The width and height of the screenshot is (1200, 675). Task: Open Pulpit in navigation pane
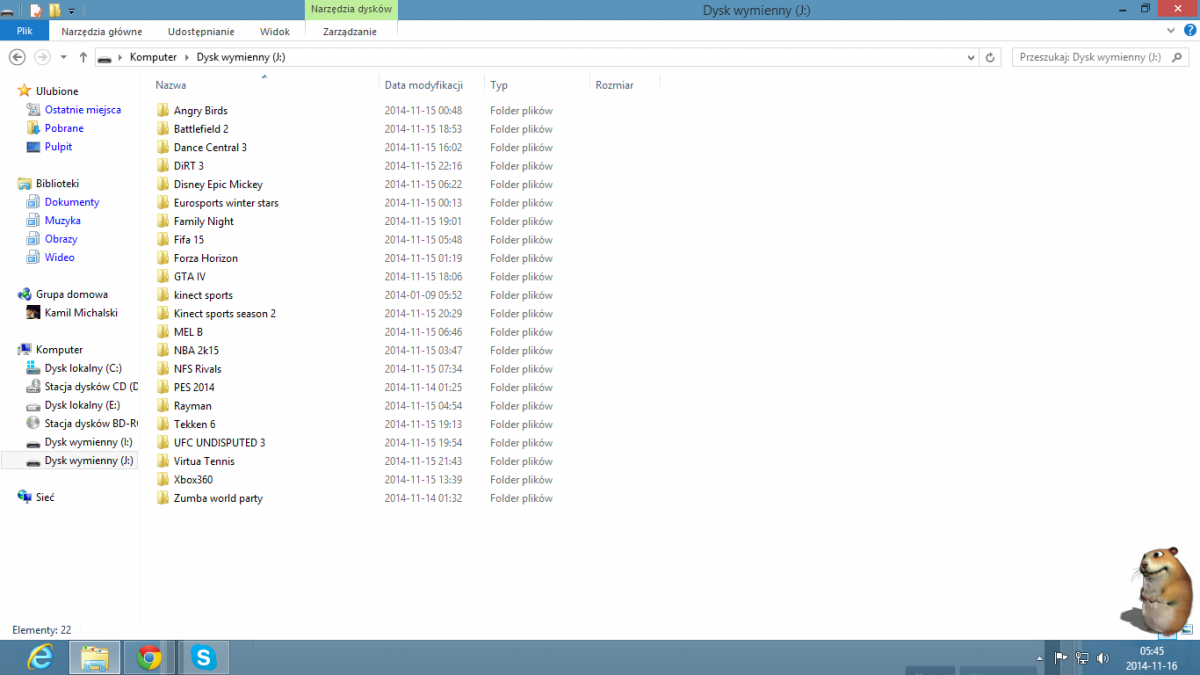click(x=58, y=147)
